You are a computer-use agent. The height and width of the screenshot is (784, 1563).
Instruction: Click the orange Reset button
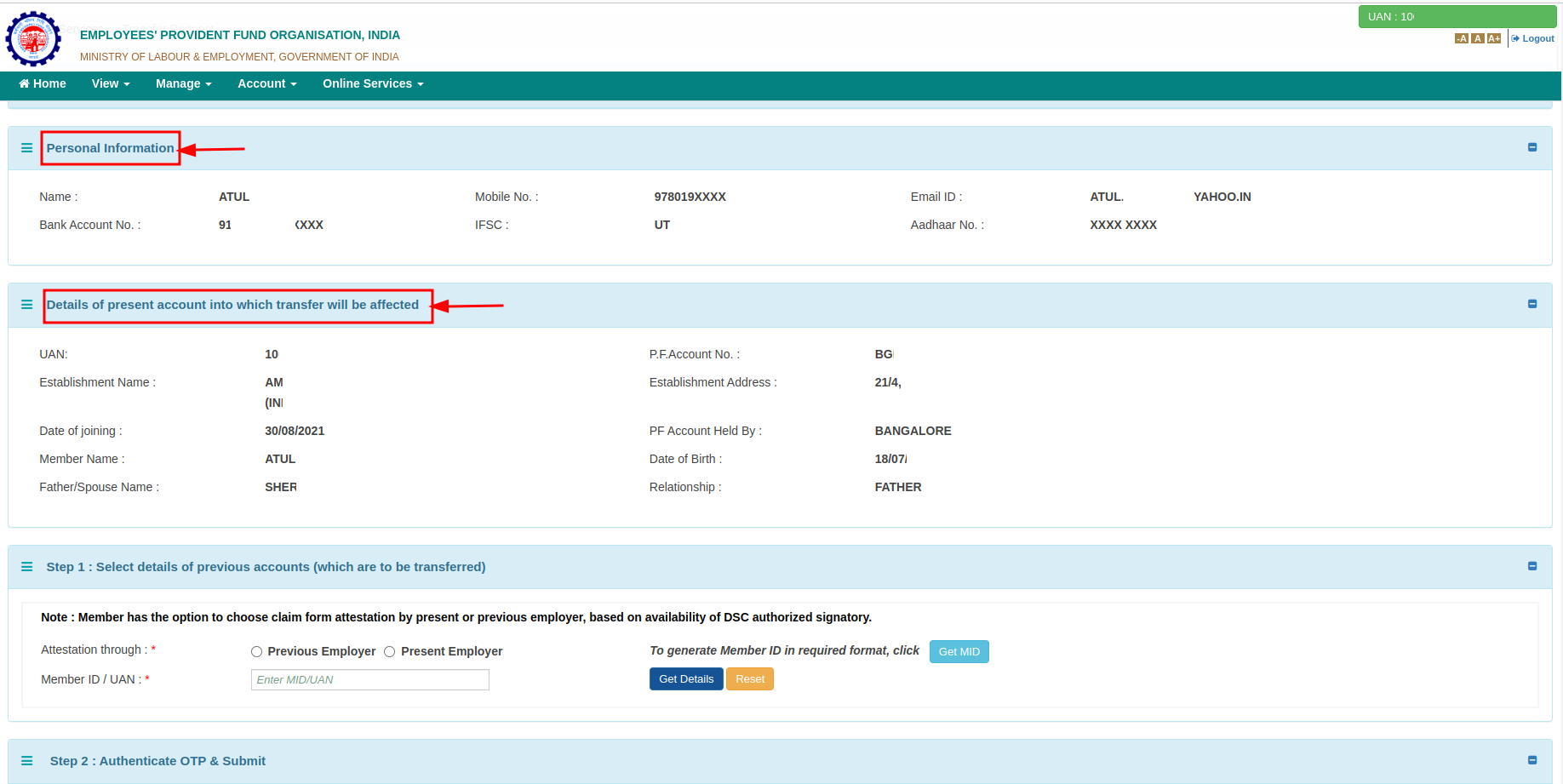[x=750, y=678]
